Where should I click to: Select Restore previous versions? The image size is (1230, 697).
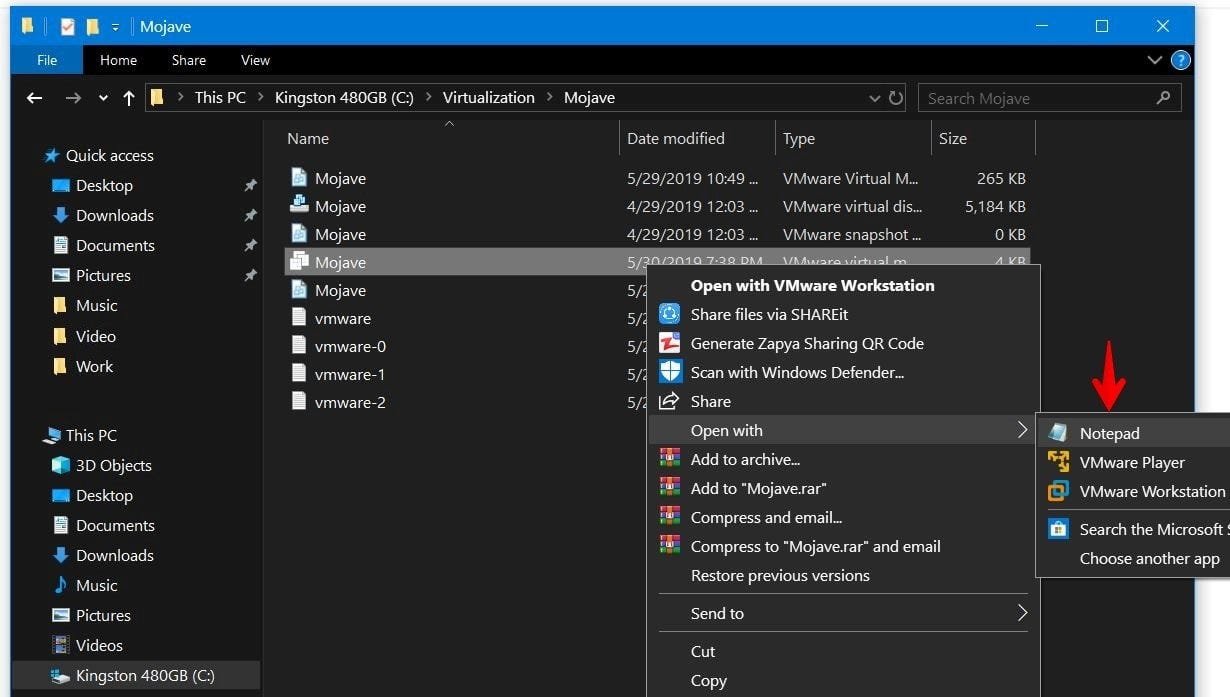click(780, 575)
